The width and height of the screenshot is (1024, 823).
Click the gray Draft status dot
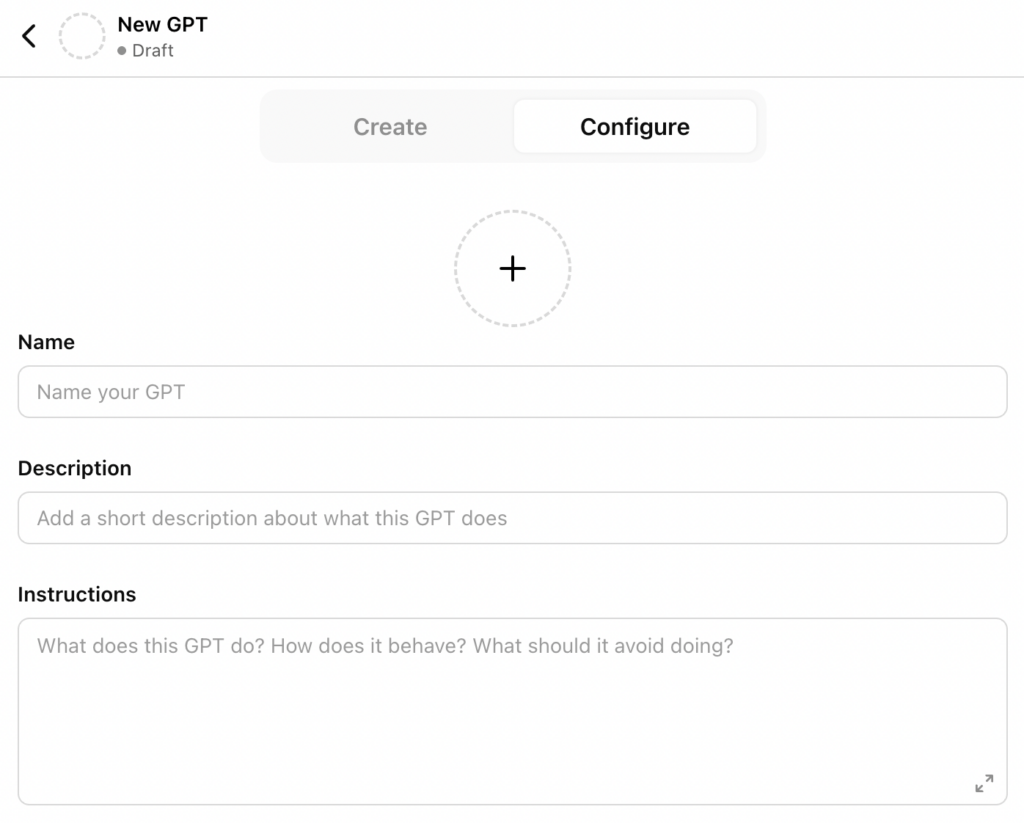point(122,51)
